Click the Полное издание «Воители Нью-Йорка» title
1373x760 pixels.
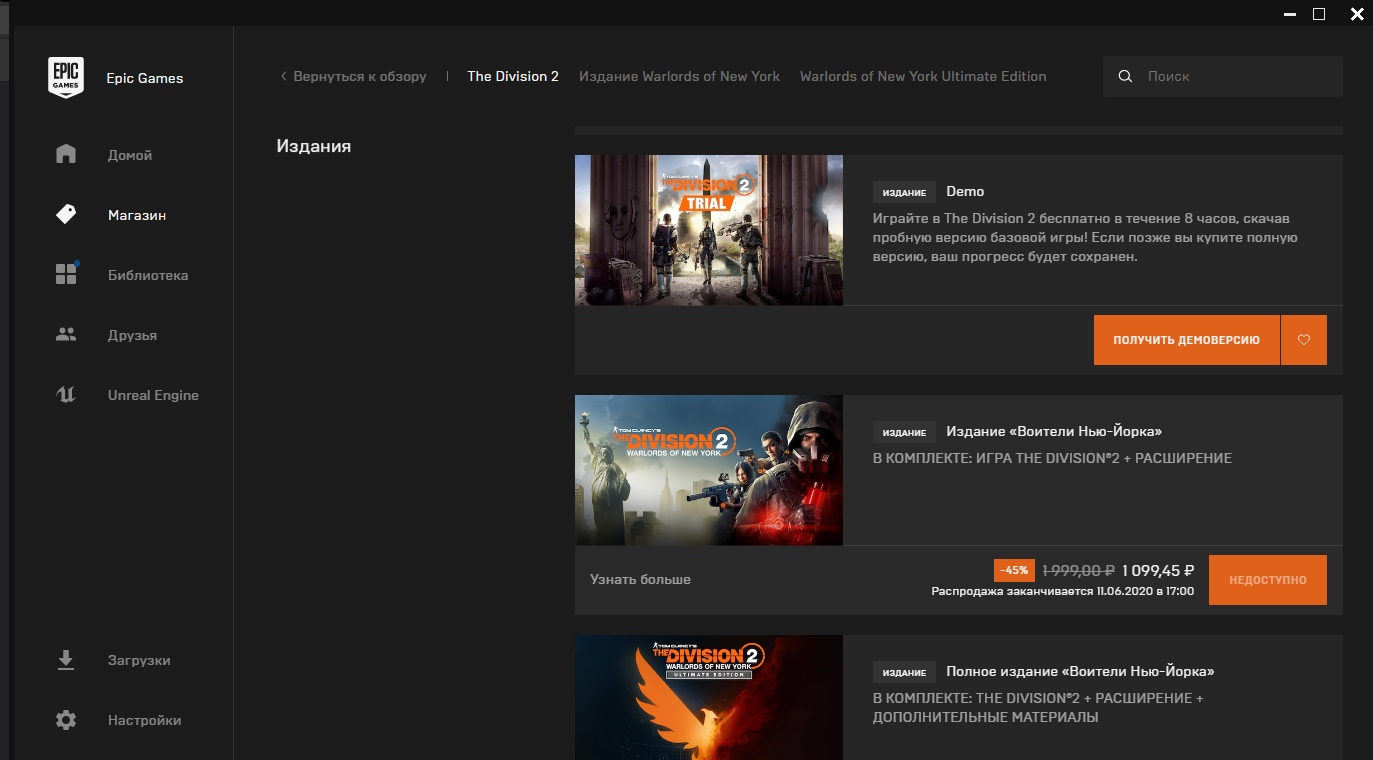[x=1080, y=671]
